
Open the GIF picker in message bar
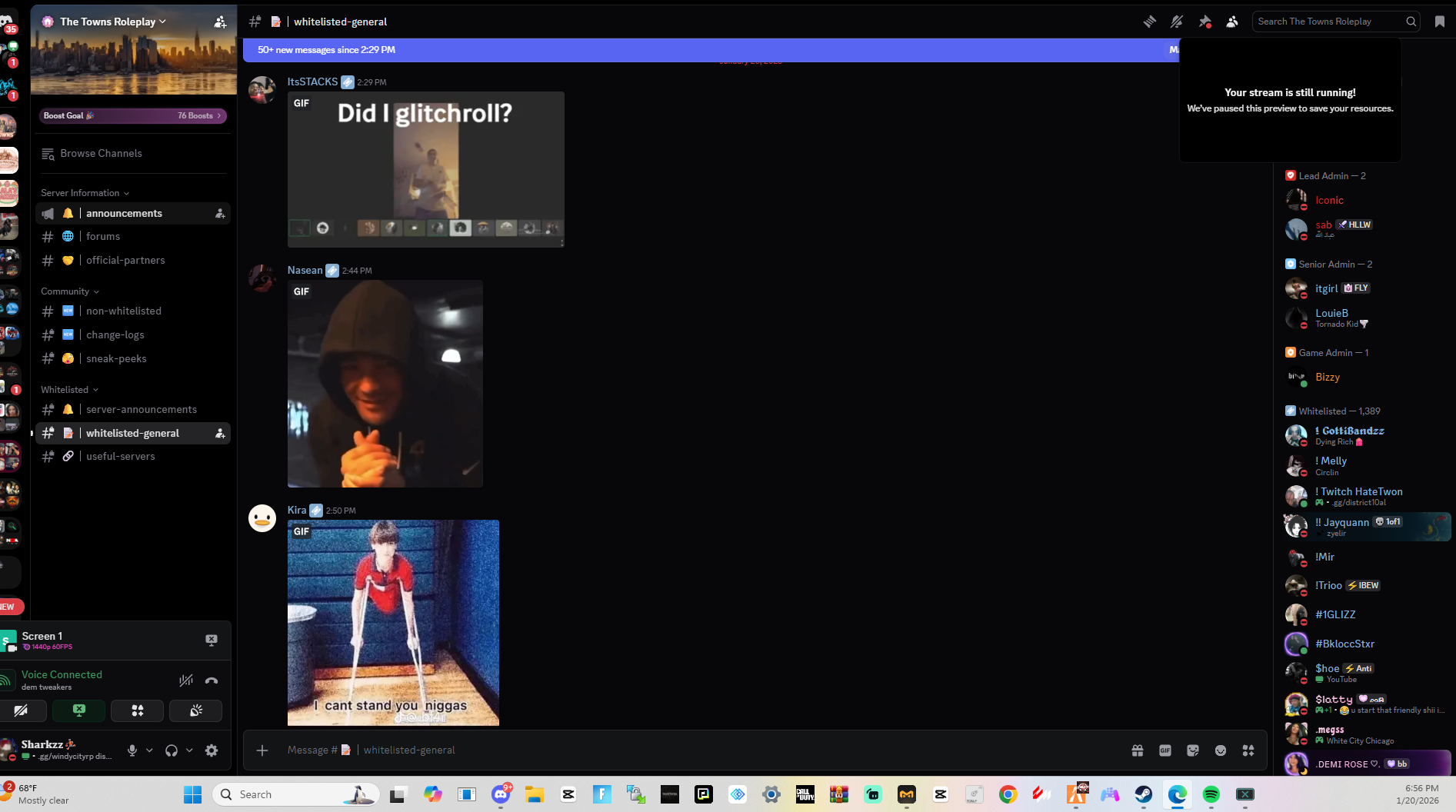click(1165, 750)
